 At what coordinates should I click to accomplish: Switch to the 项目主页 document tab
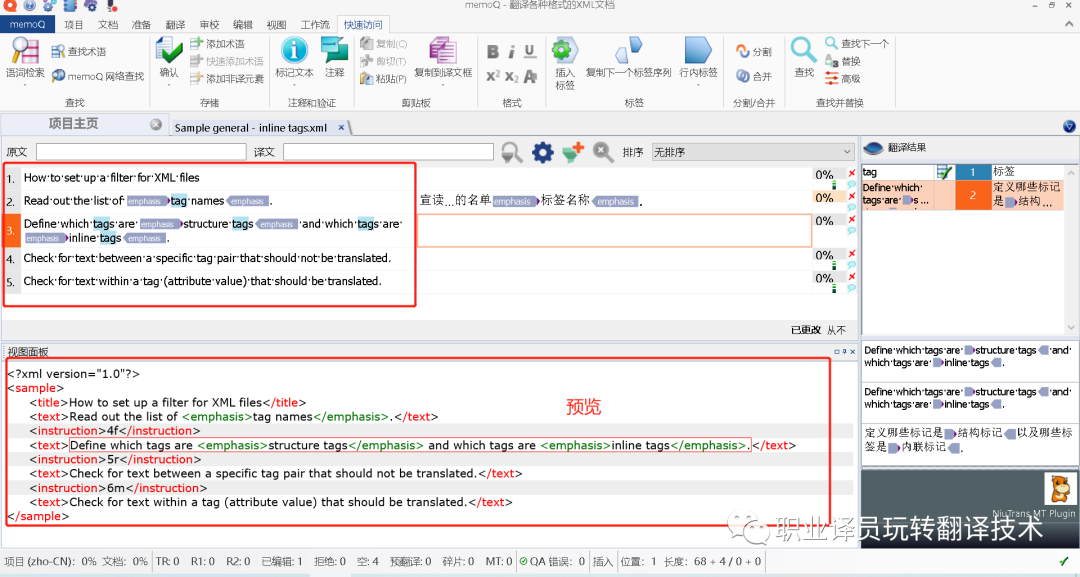(x=74, y=124)
